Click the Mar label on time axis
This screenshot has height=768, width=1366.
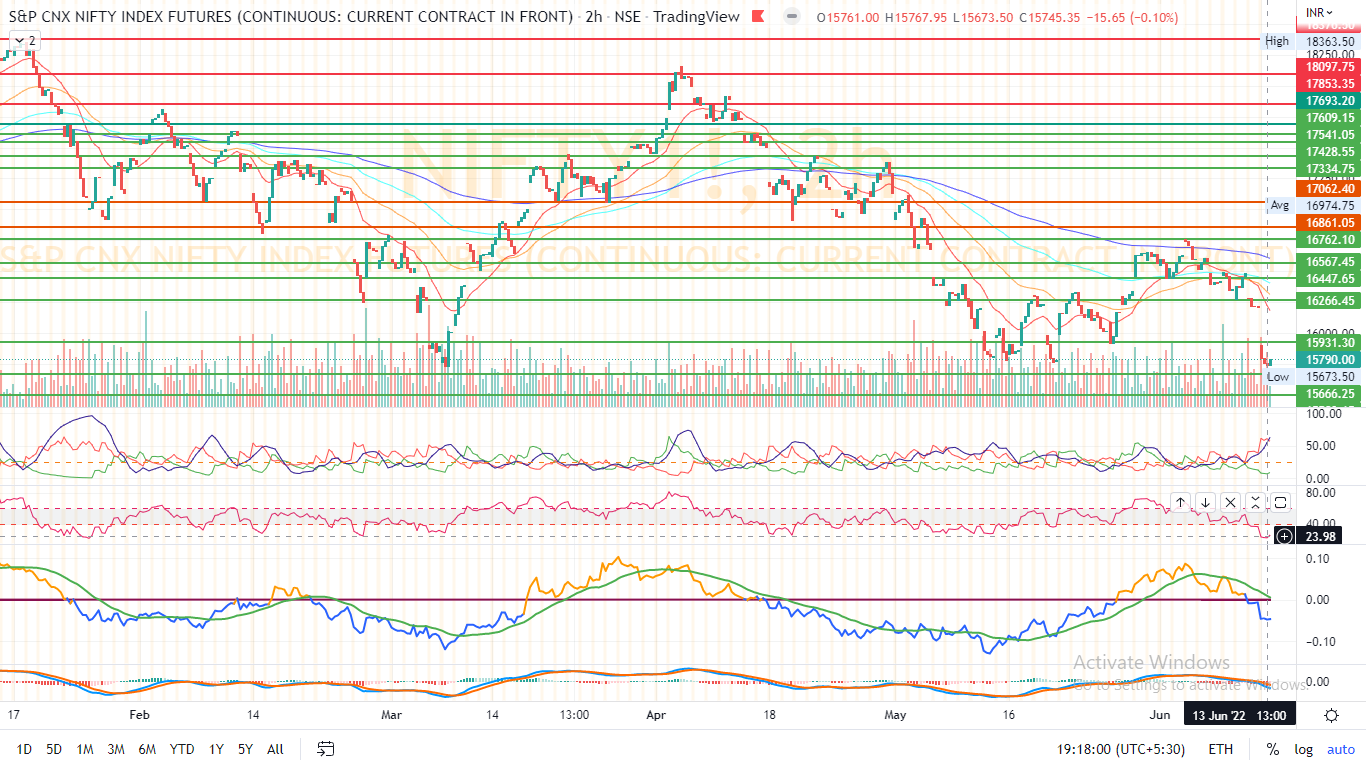(x=392, y=715)
